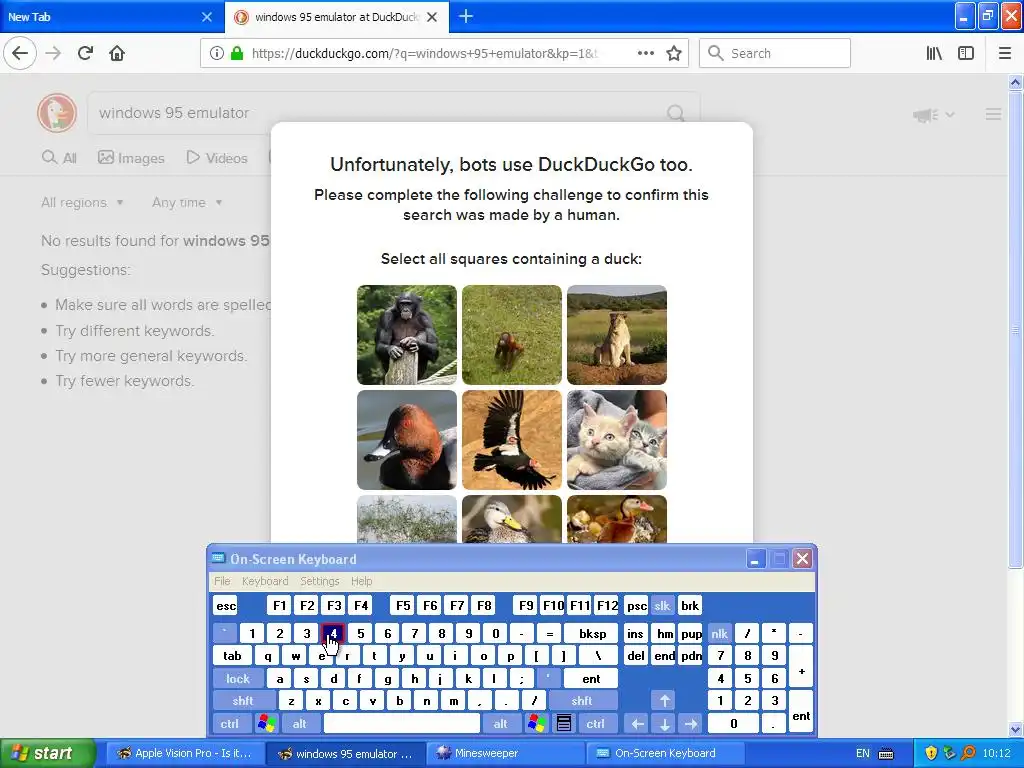Image resolution: width=1024 pixels, height=768 pixels.
Task: Click the up arrow key on keyboard
Action: tap(664, 701)
